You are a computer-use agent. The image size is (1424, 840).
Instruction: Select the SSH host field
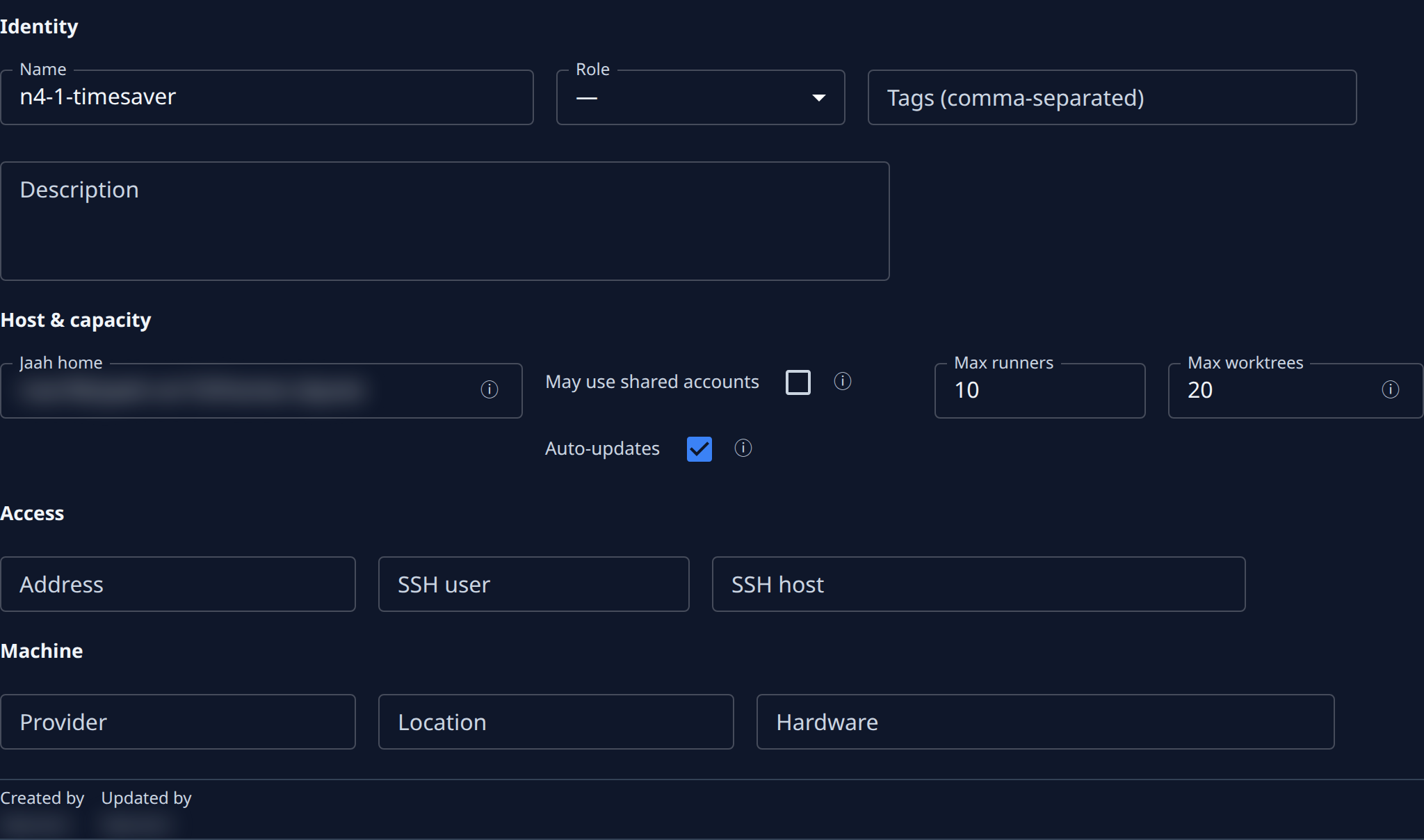click(x=979, y=584)
